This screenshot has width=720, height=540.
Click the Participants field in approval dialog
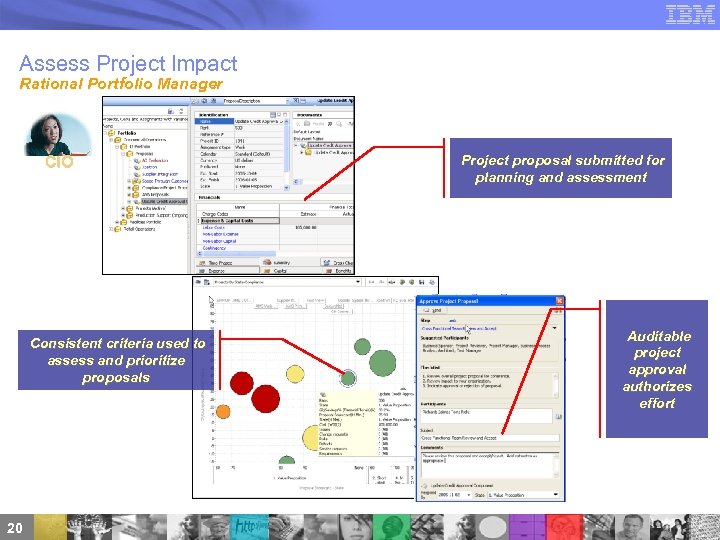click(x=486, y=416)
